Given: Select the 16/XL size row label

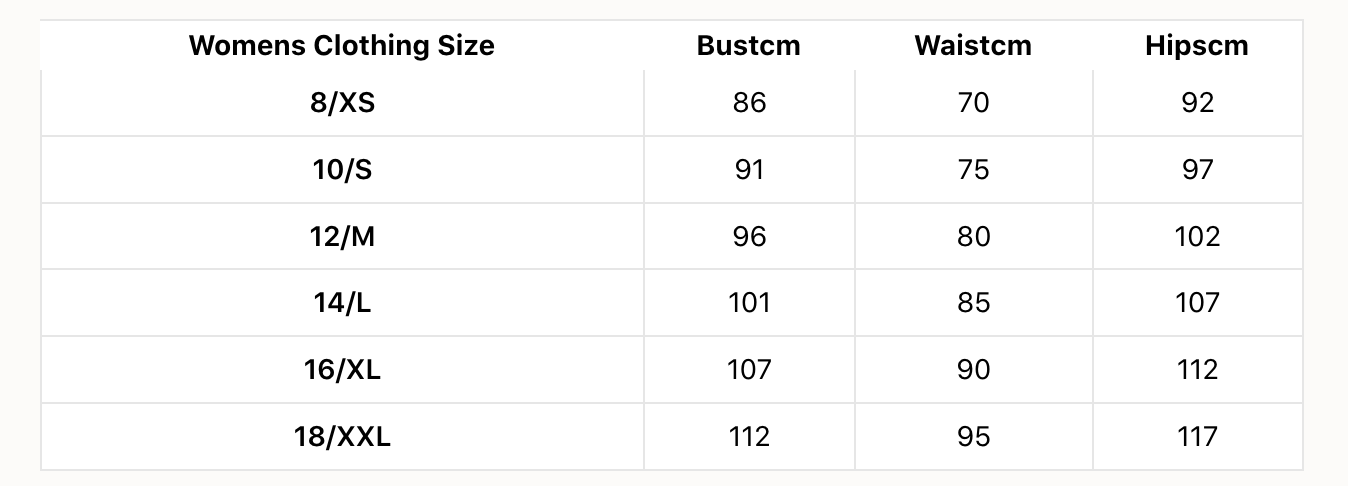Looking at the screenshot, I should [x=342, y=370].
